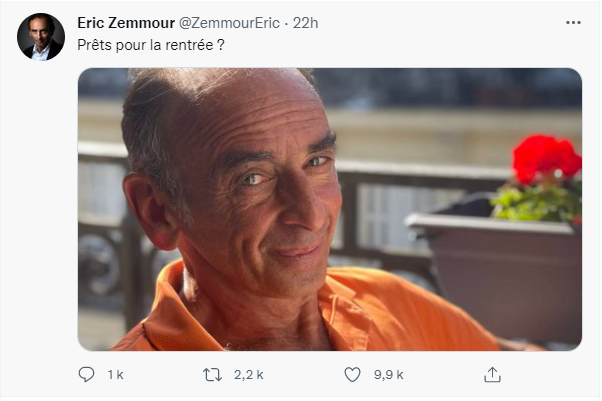This screenshot has height=401, width=602.
Task: Retweet this post using the arrows icon
Action: (x=213, y=374)
